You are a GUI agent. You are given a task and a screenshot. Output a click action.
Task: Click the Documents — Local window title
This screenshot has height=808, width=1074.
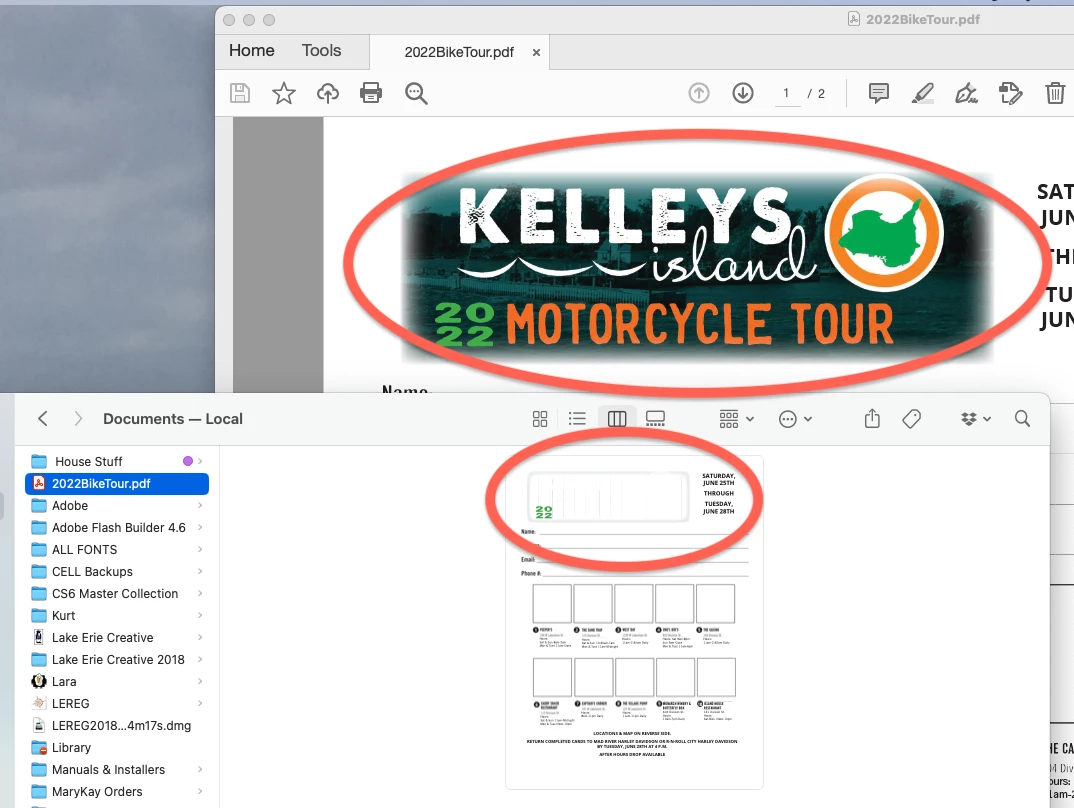[173, 419]
